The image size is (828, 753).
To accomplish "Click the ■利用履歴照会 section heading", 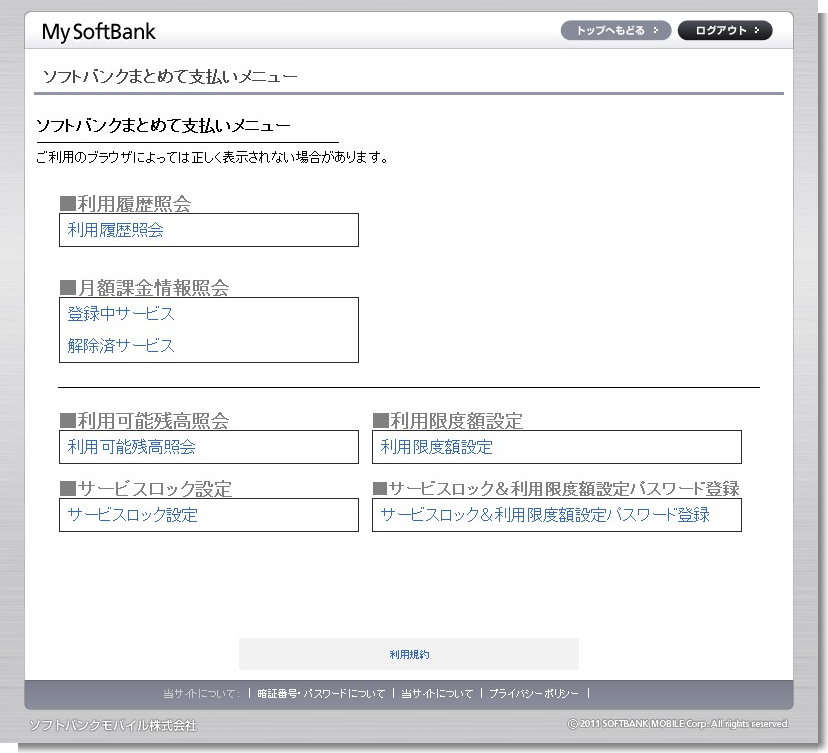I will (x=126, y=204).
